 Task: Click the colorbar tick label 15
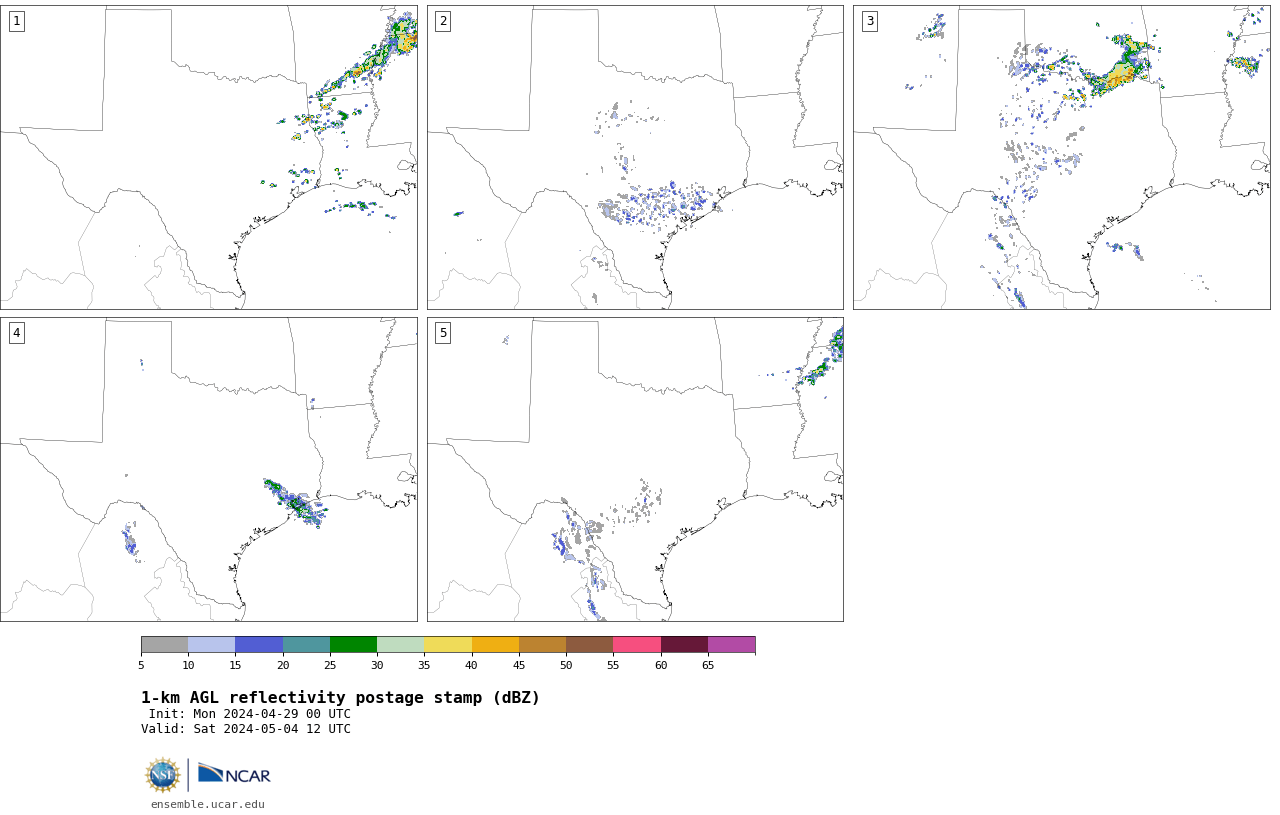235,665
